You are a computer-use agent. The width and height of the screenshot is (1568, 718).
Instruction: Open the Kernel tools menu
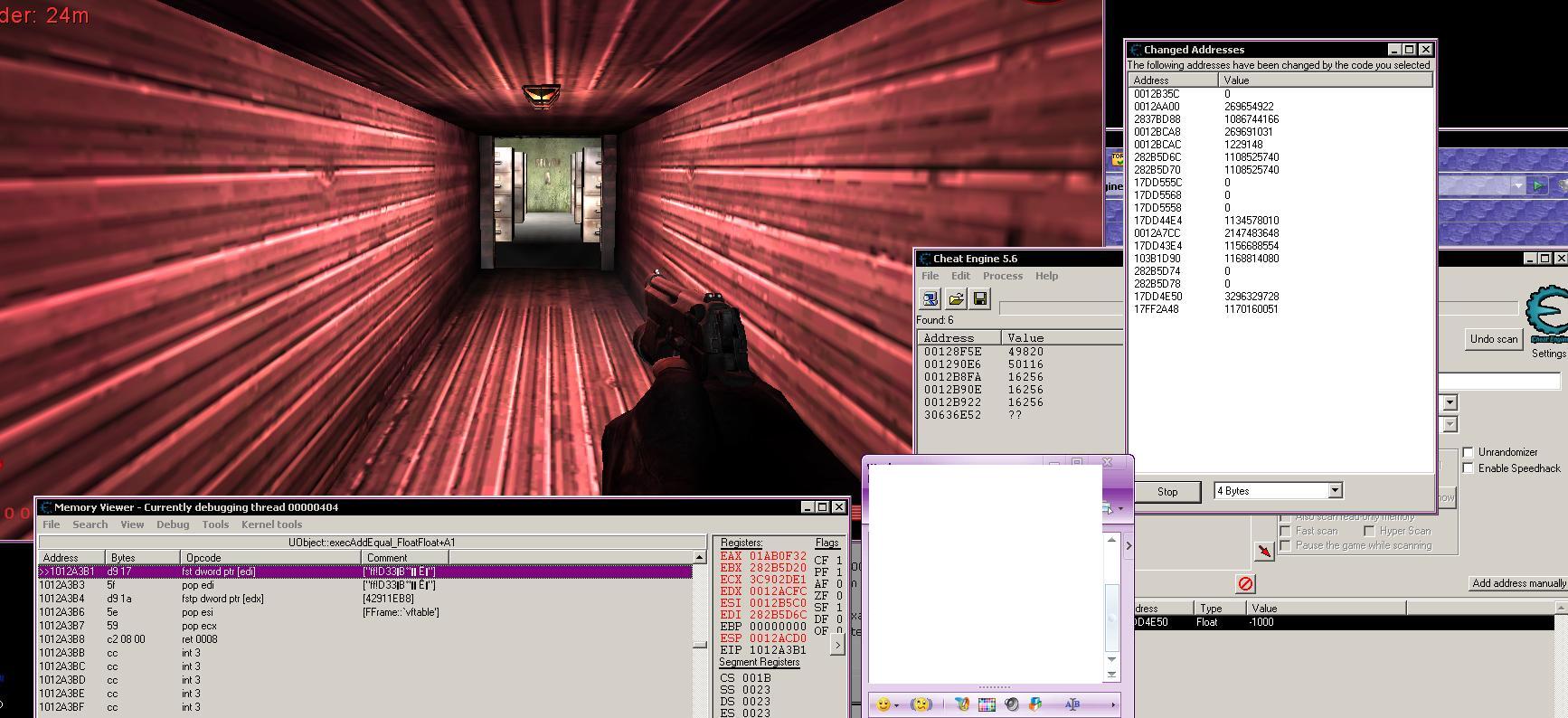point(271,524)
